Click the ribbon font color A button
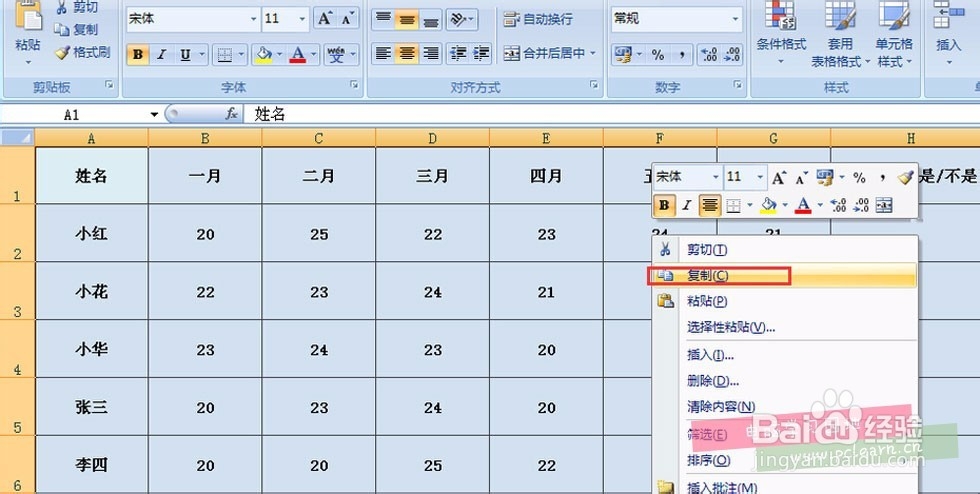This screenshot has width=980, height=494. (x=298, y=54)
